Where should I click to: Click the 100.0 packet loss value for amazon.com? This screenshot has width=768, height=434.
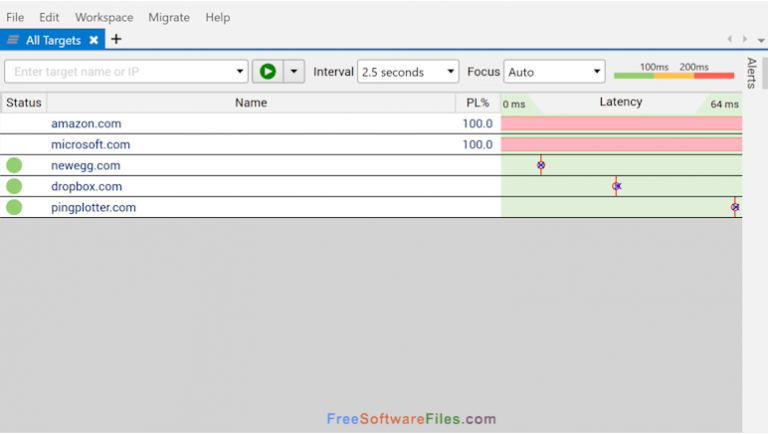pyautogui.click(x=478, y=123)
